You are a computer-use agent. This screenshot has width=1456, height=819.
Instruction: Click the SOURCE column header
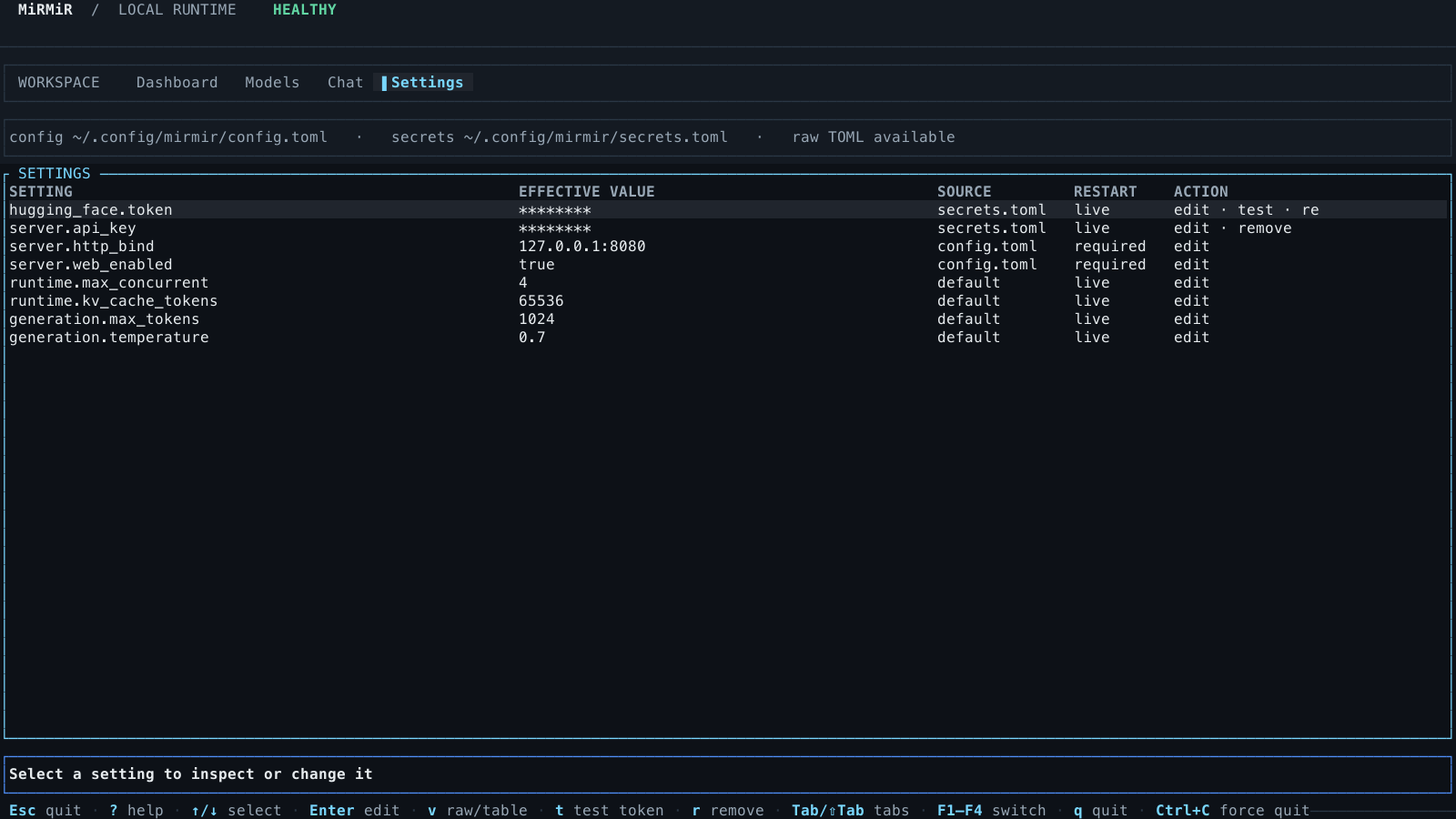click(965, 192)
